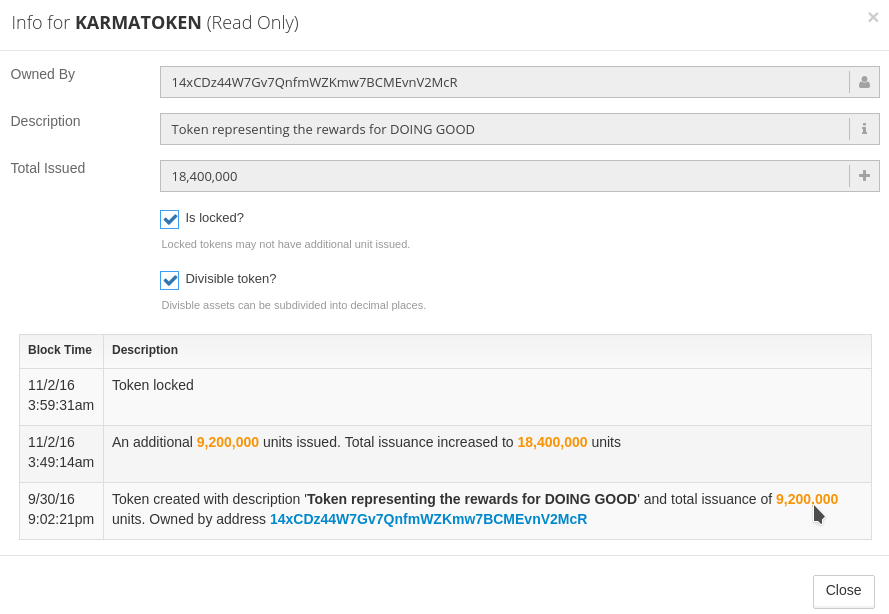The image size is (889, 614).
Task: Select the 9/30/16 token creation timestamp
Action: click(x=61, y=509)
